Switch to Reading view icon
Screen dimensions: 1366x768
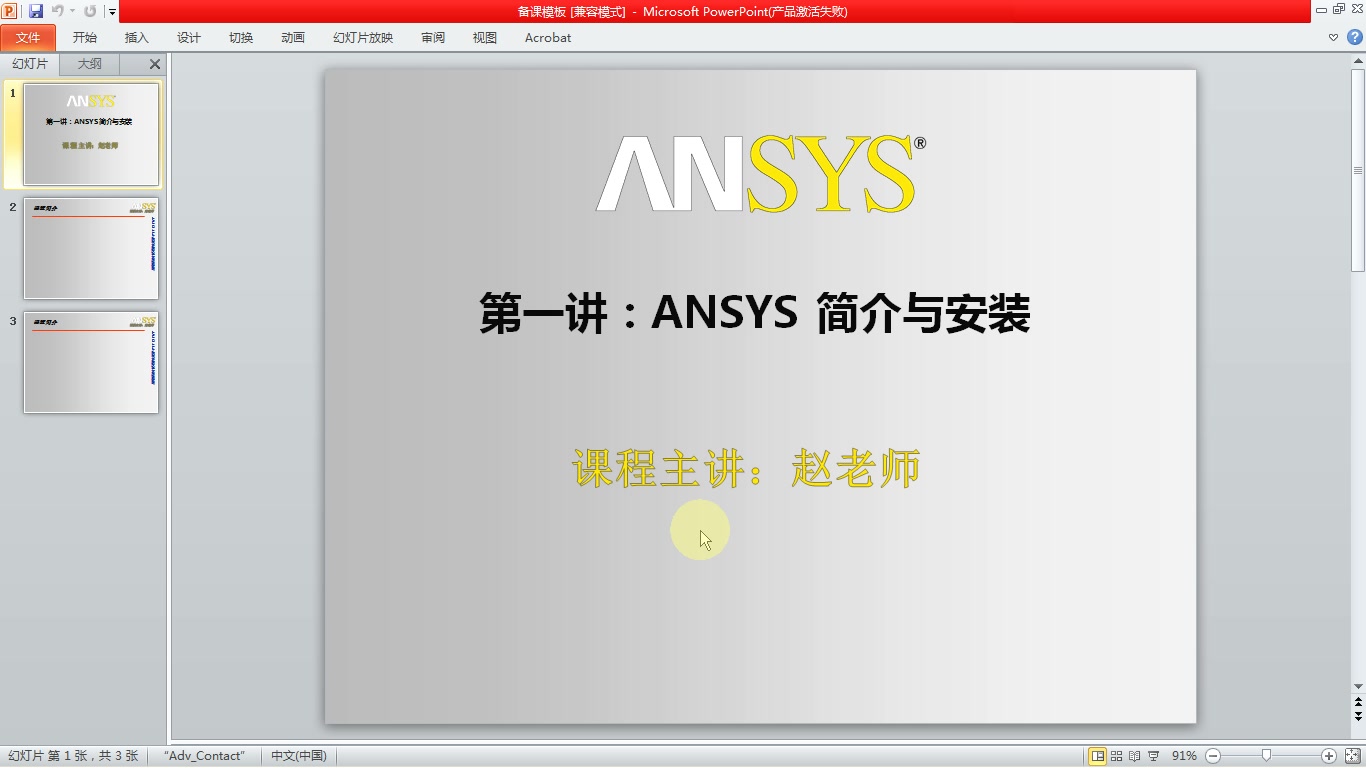[x=1134, y=756]
